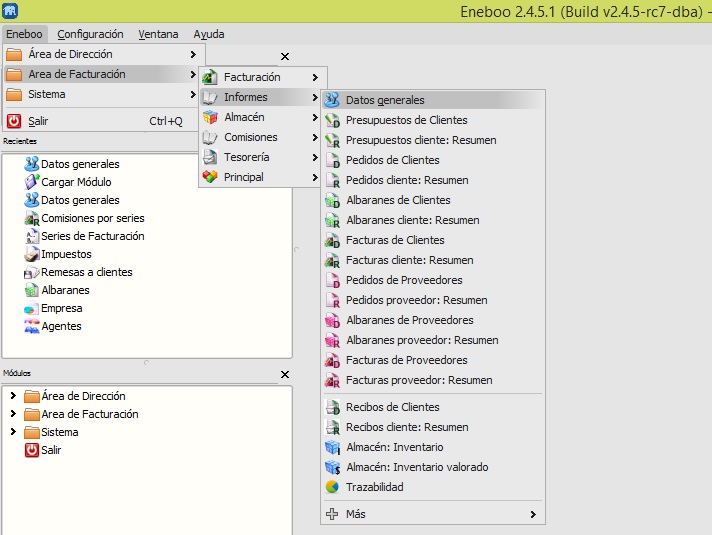Click Datos generales icon in Informes submenu
This screenshot has width=712, height=535.
coord(332,100)
